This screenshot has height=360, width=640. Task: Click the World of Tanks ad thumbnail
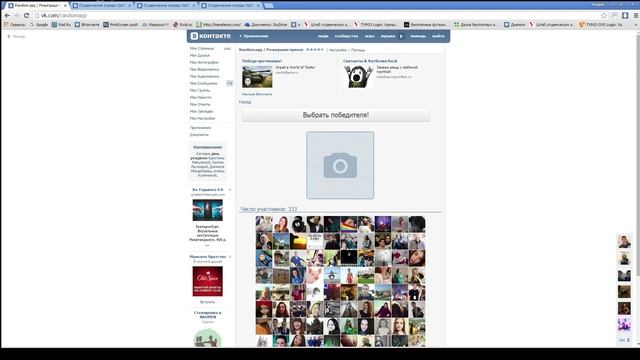point(257,77)
